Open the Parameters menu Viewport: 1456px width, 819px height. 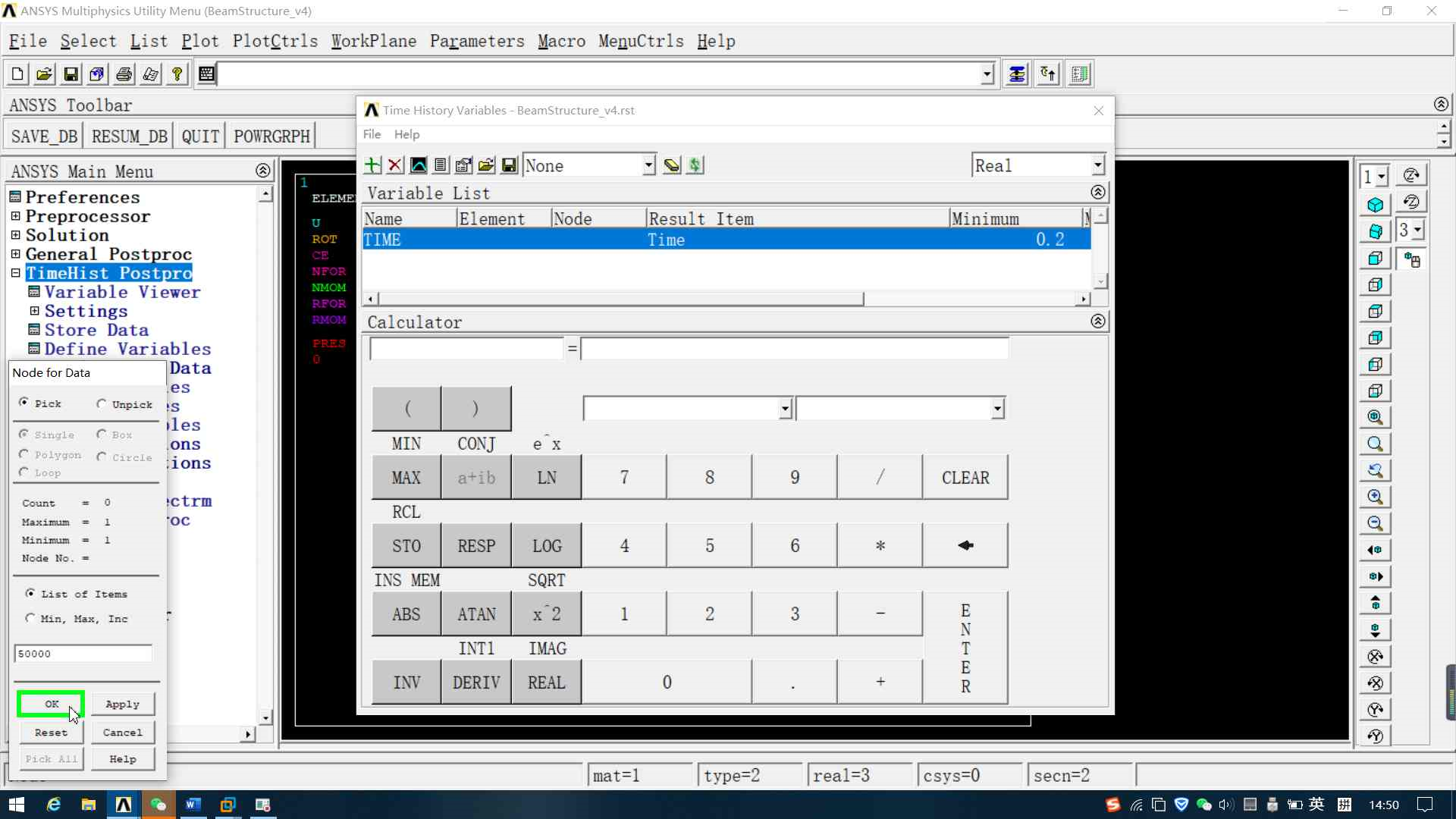point(477,41)
